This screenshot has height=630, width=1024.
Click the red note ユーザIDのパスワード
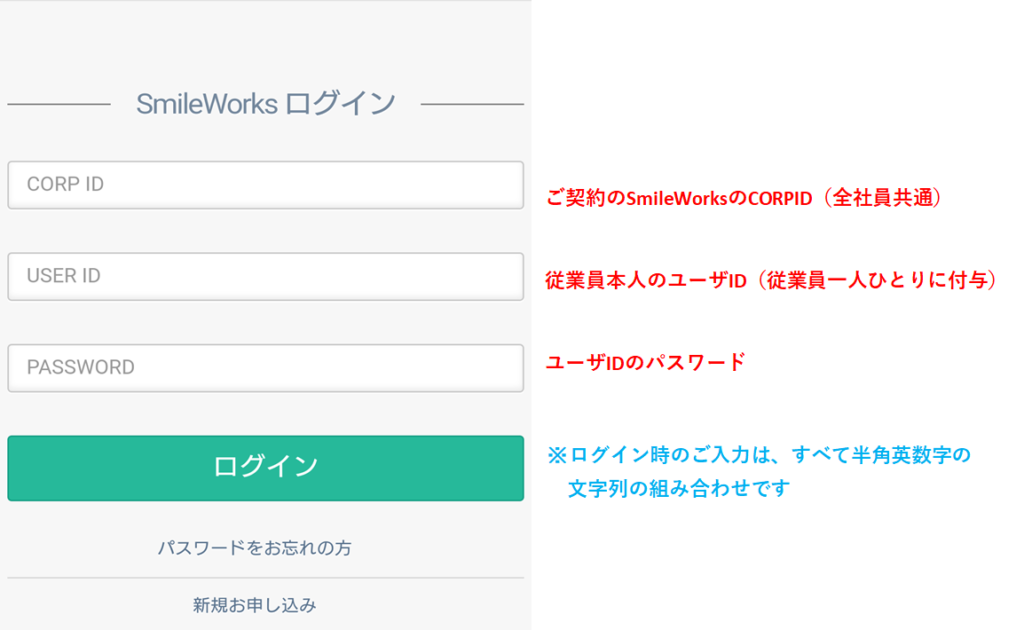[645, 362]
